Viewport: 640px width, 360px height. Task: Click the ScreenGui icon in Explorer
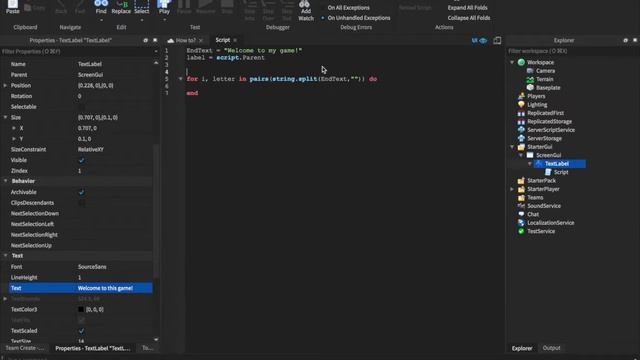click(530, 155)
